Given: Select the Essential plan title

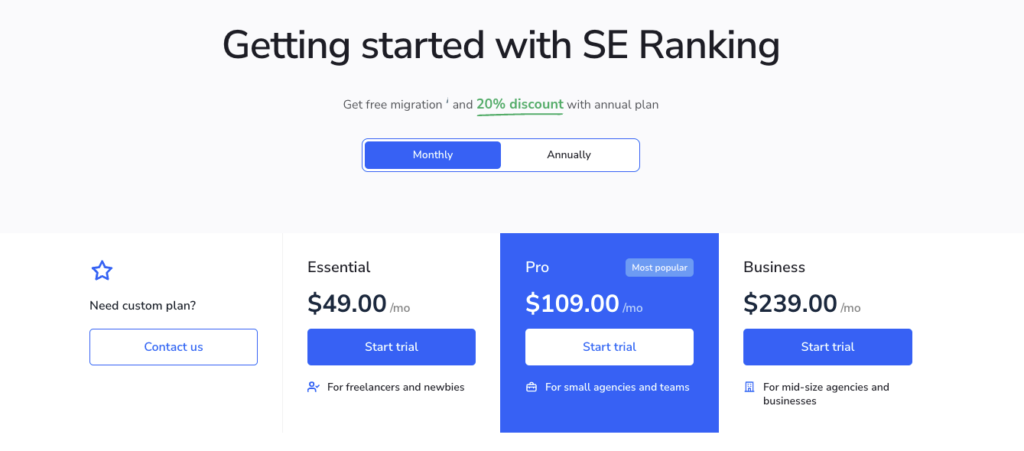Looking at the screenshot, I should [339, 267].
